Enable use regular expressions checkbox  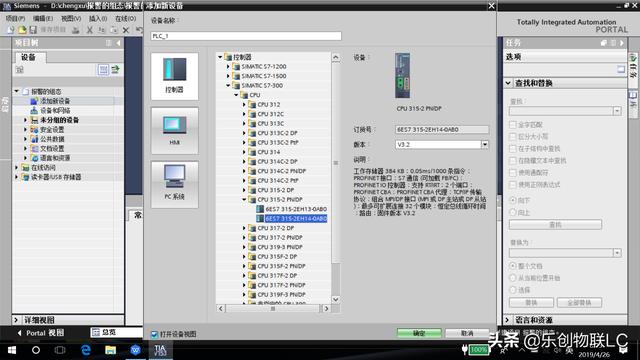513,184
